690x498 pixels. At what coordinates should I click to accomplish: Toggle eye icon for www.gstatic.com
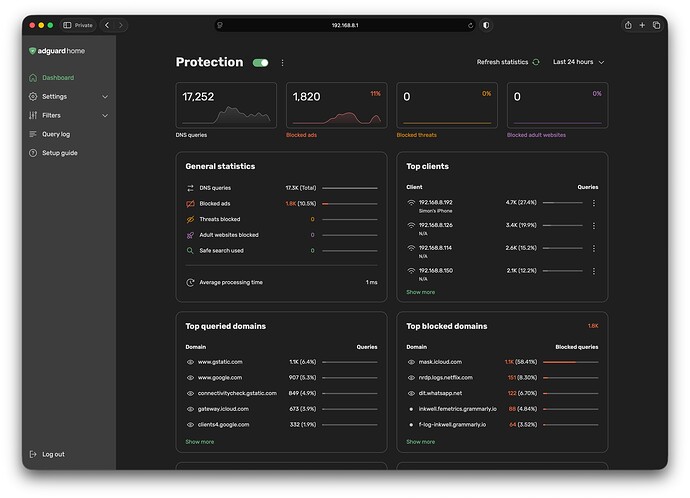(190, 362)
